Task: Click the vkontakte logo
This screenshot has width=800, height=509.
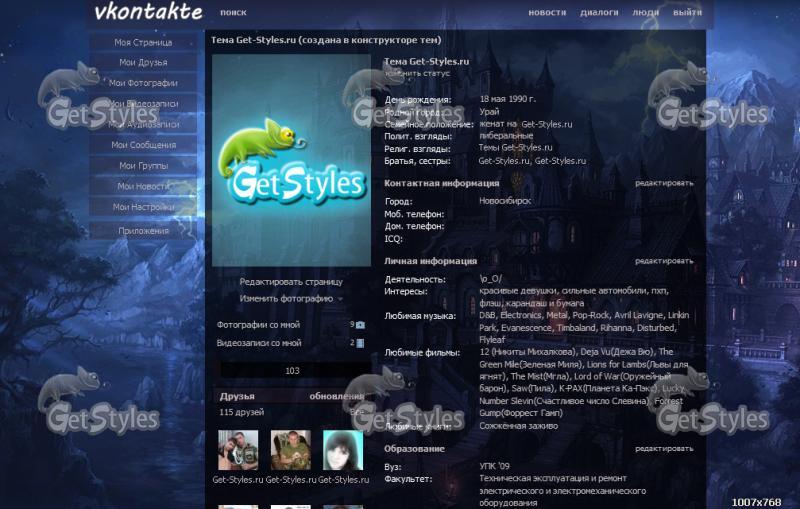Action: pos(147,13)
